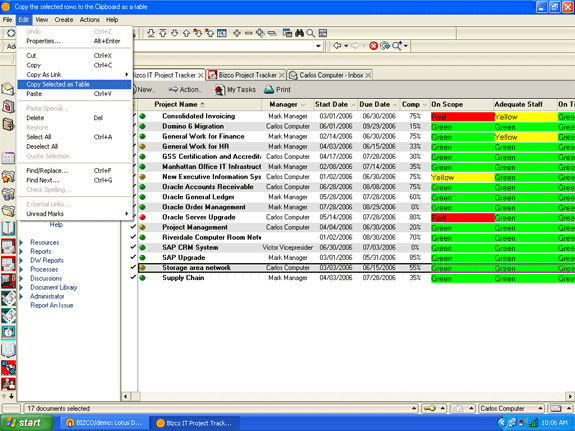Click yellow Adequate Staff cell for General Work for Finance
This screenshot has width=575, height=431.
[525, 137]
